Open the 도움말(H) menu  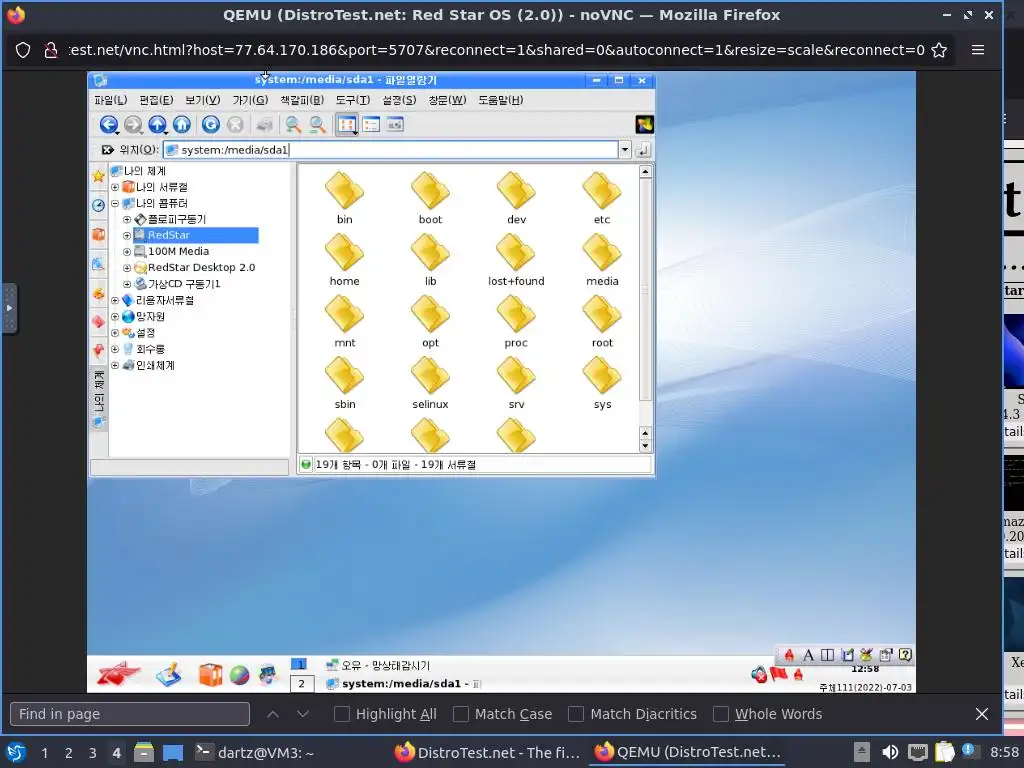click(x=501, y=100)
